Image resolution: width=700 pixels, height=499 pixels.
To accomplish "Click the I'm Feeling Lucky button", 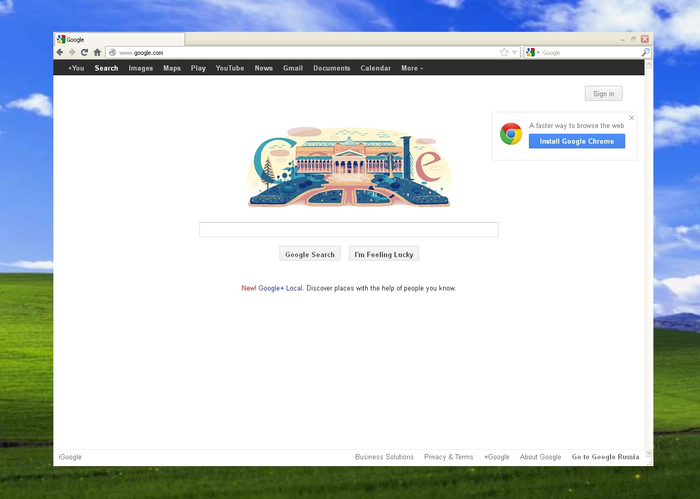I will [x=384, y=254].
